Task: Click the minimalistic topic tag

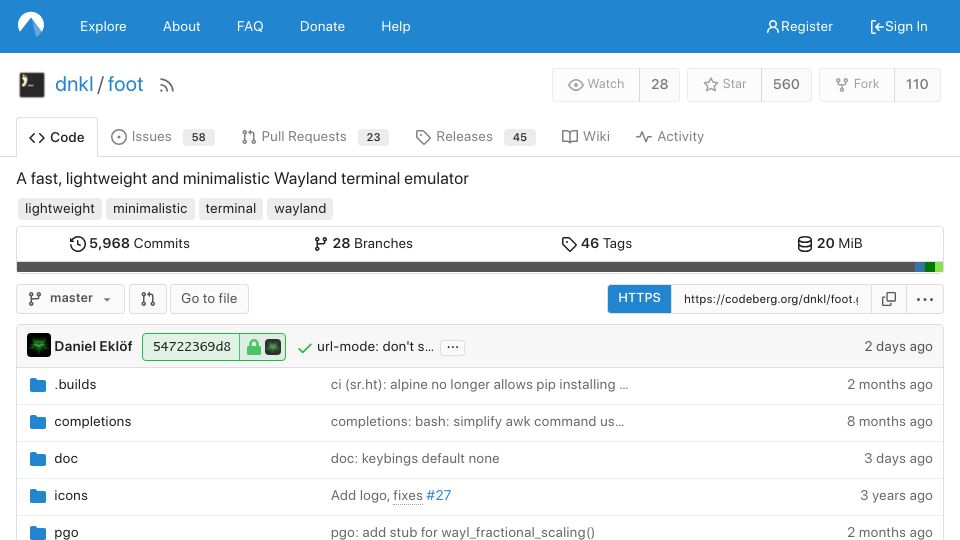Action: click(x=150, y=209)
